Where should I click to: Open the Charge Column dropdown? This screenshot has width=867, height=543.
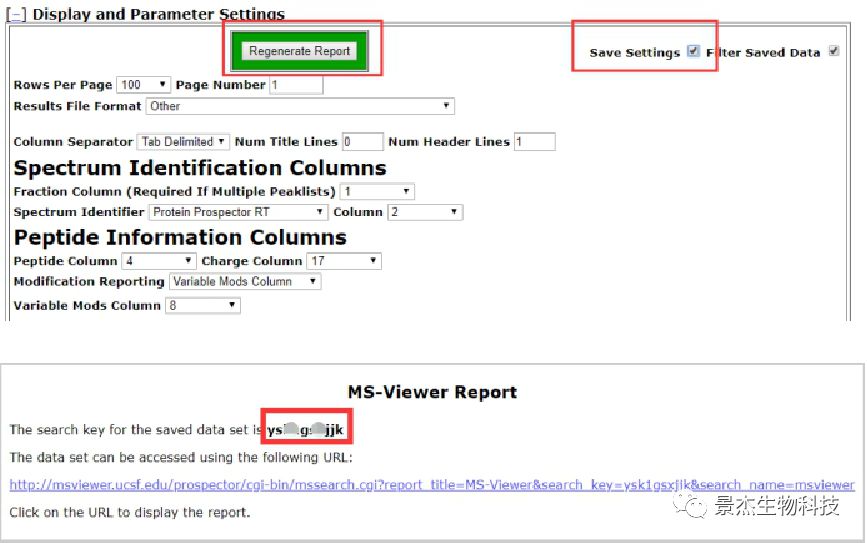[344, 260]
